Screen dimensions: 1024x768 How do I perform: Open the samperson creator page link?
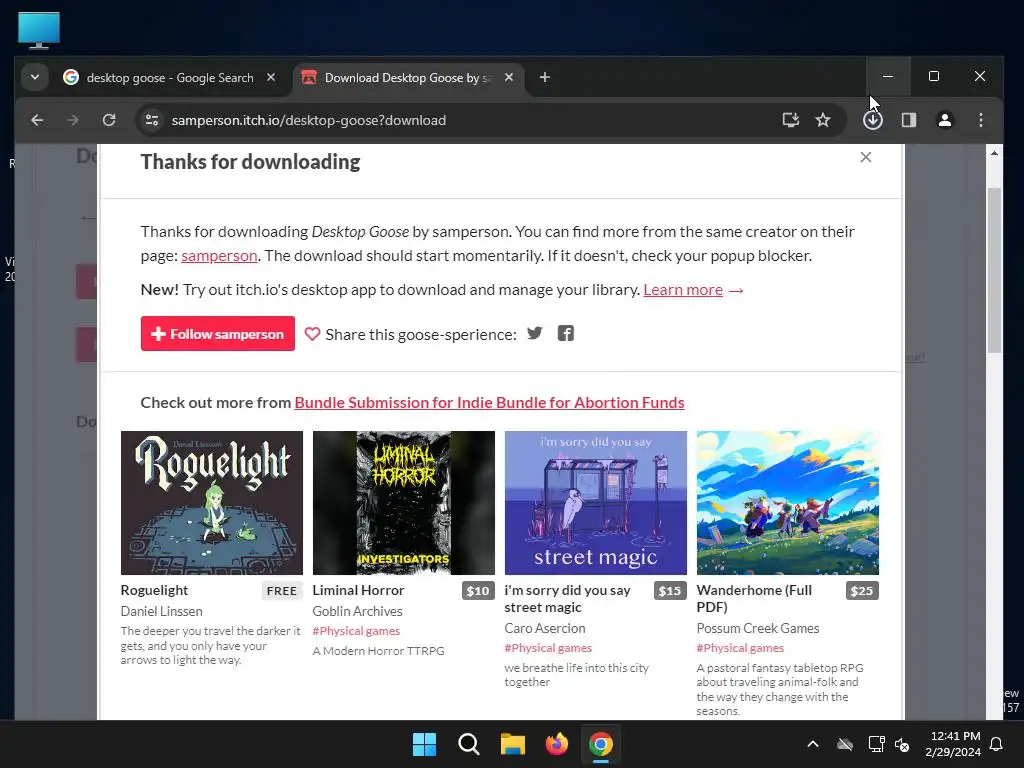pyautogui.click(x=219, y=255)
